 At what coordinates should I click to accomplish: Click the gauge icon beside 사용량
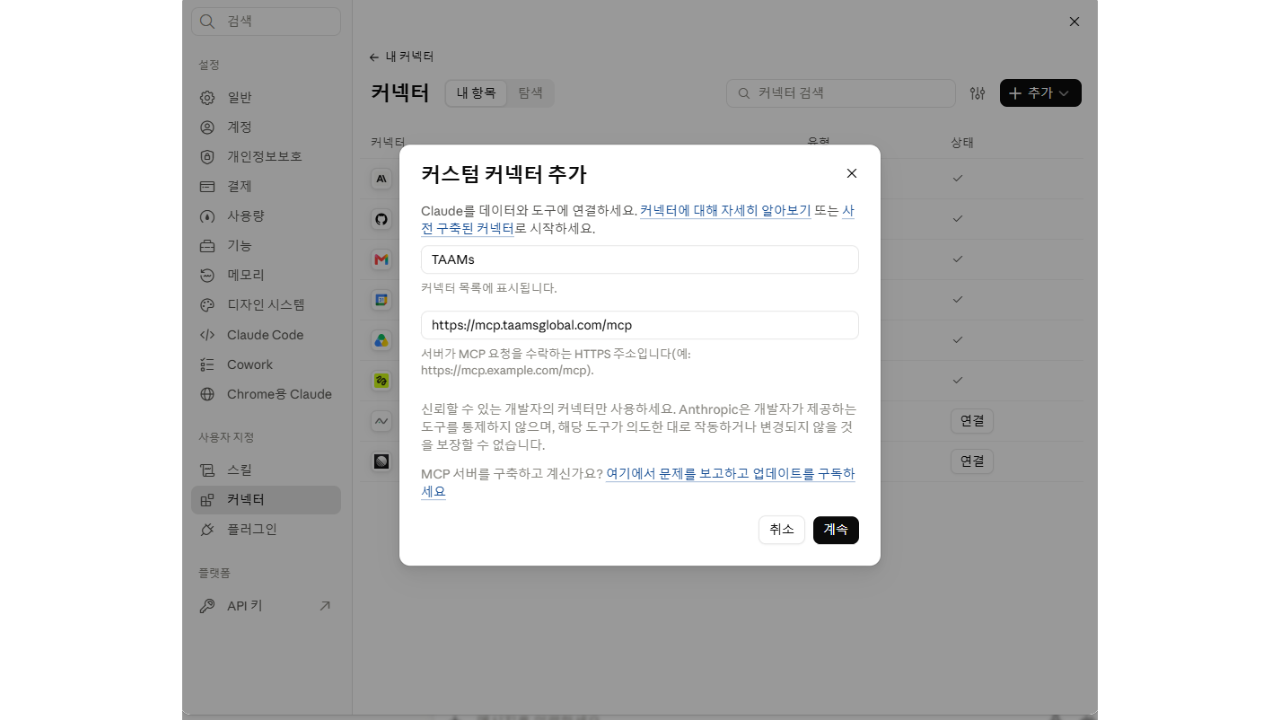(x=207, y=216)
